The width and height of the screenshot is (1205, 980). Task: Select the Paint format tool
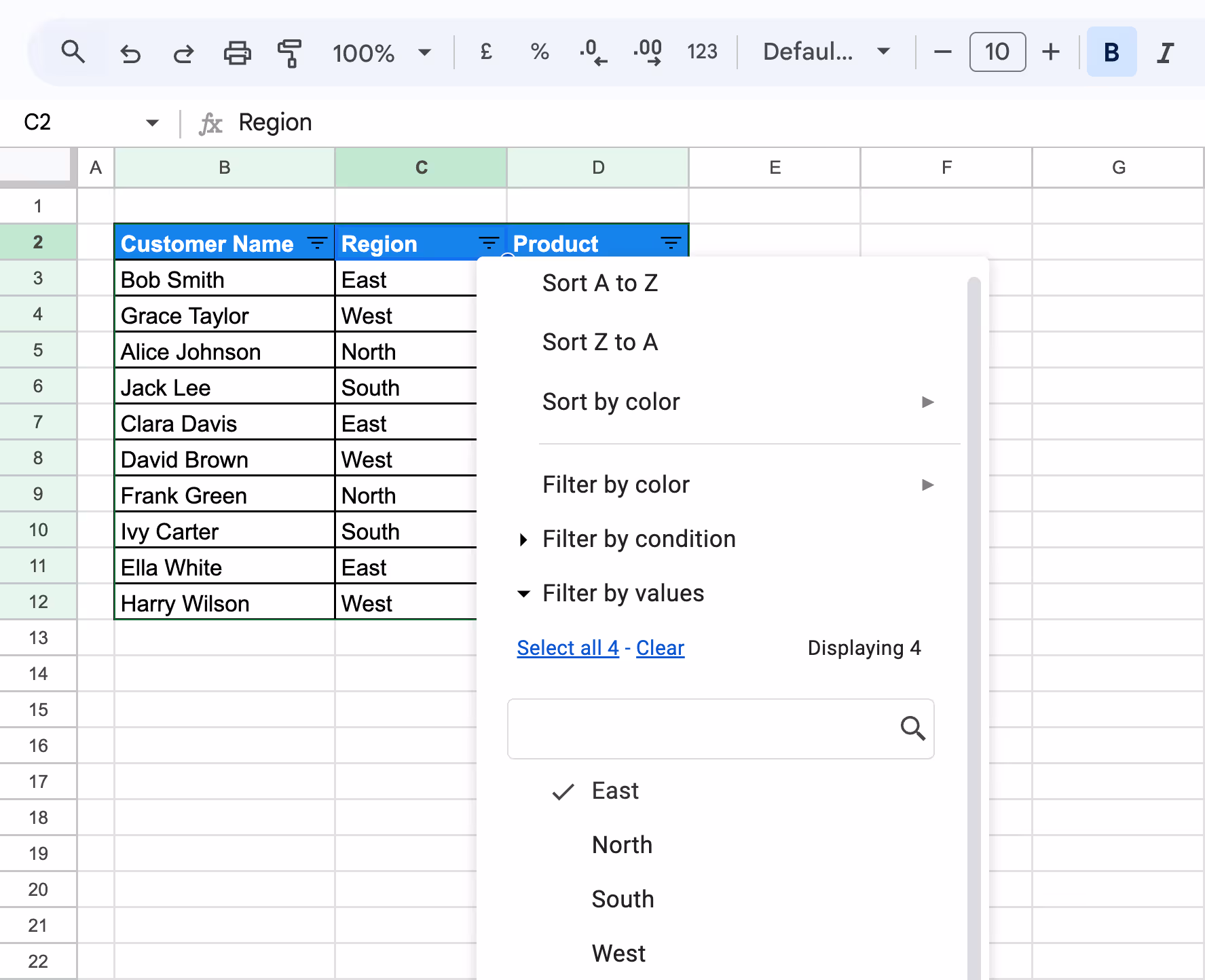289,52
